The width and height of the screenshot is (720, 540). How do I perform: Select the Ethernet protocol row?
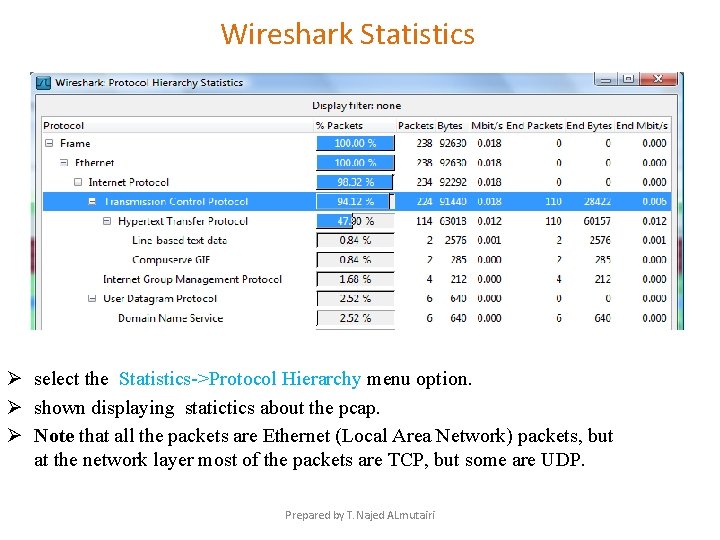(357, 163)
